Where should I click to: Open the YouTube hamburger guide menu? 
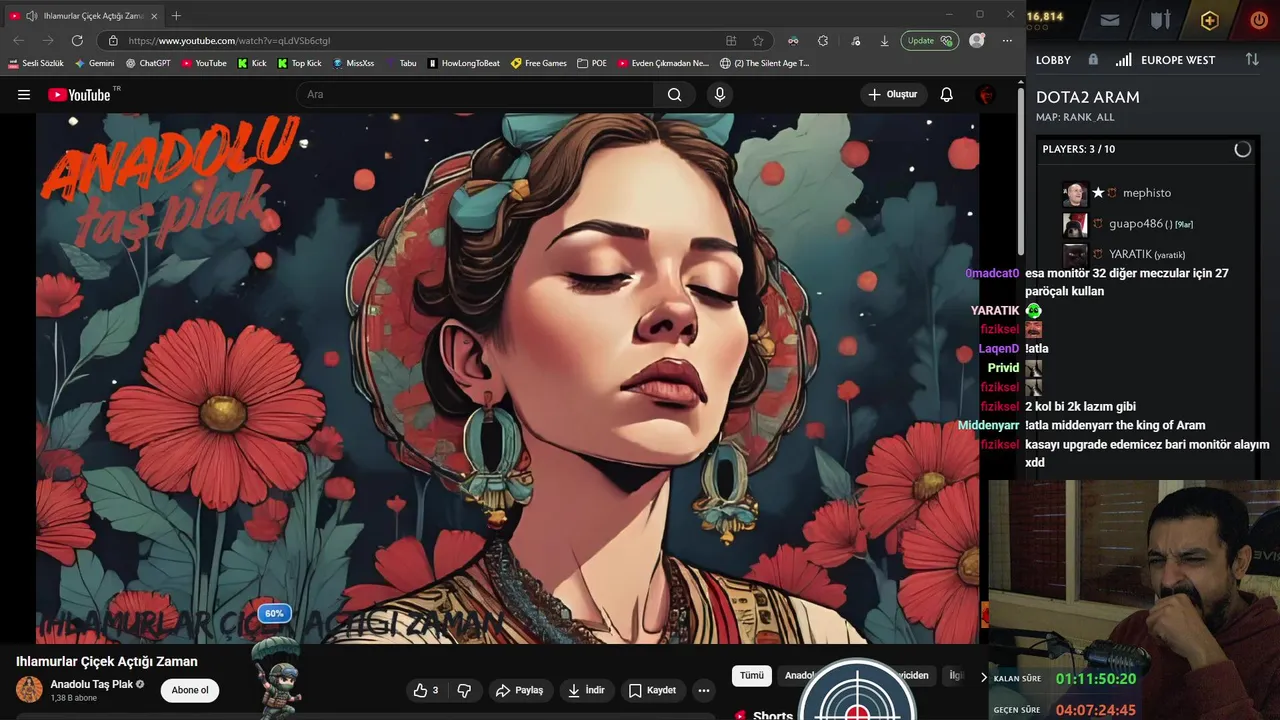click(x=24, y=95)
